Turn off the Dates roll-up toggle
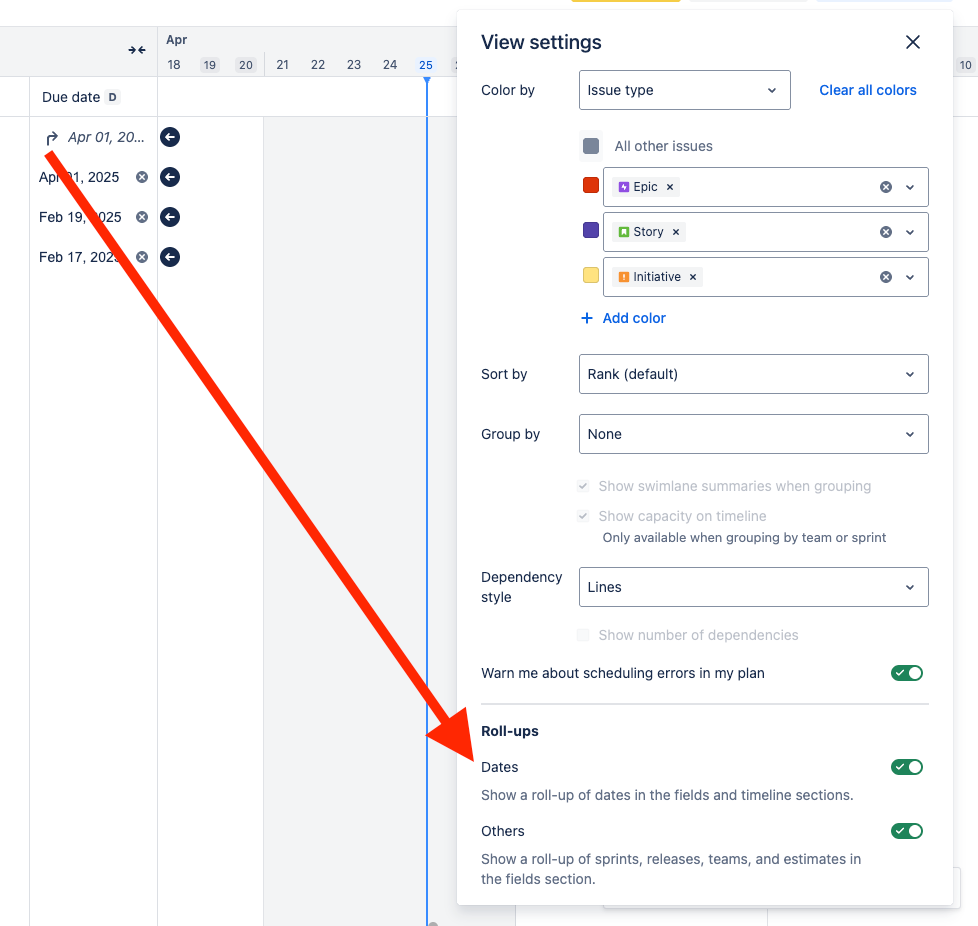 pos(907,767)
